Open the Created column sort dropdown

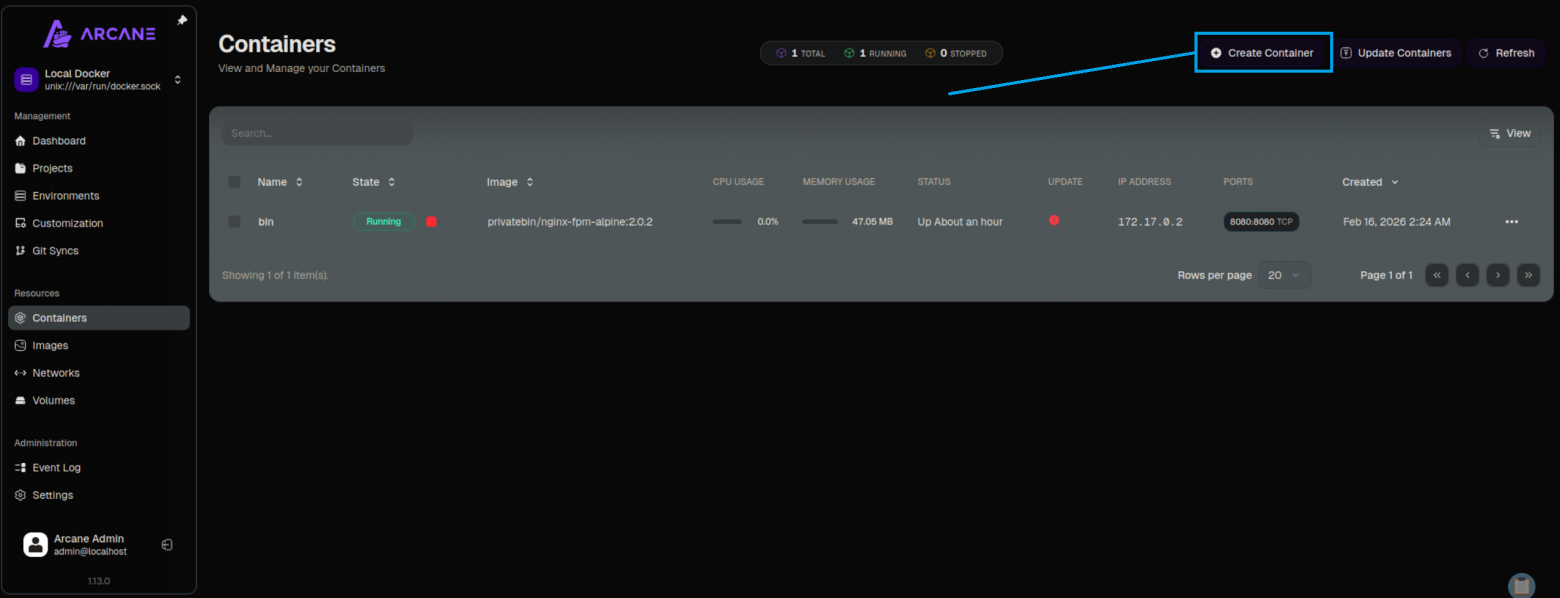click(x=1369, y=182)
